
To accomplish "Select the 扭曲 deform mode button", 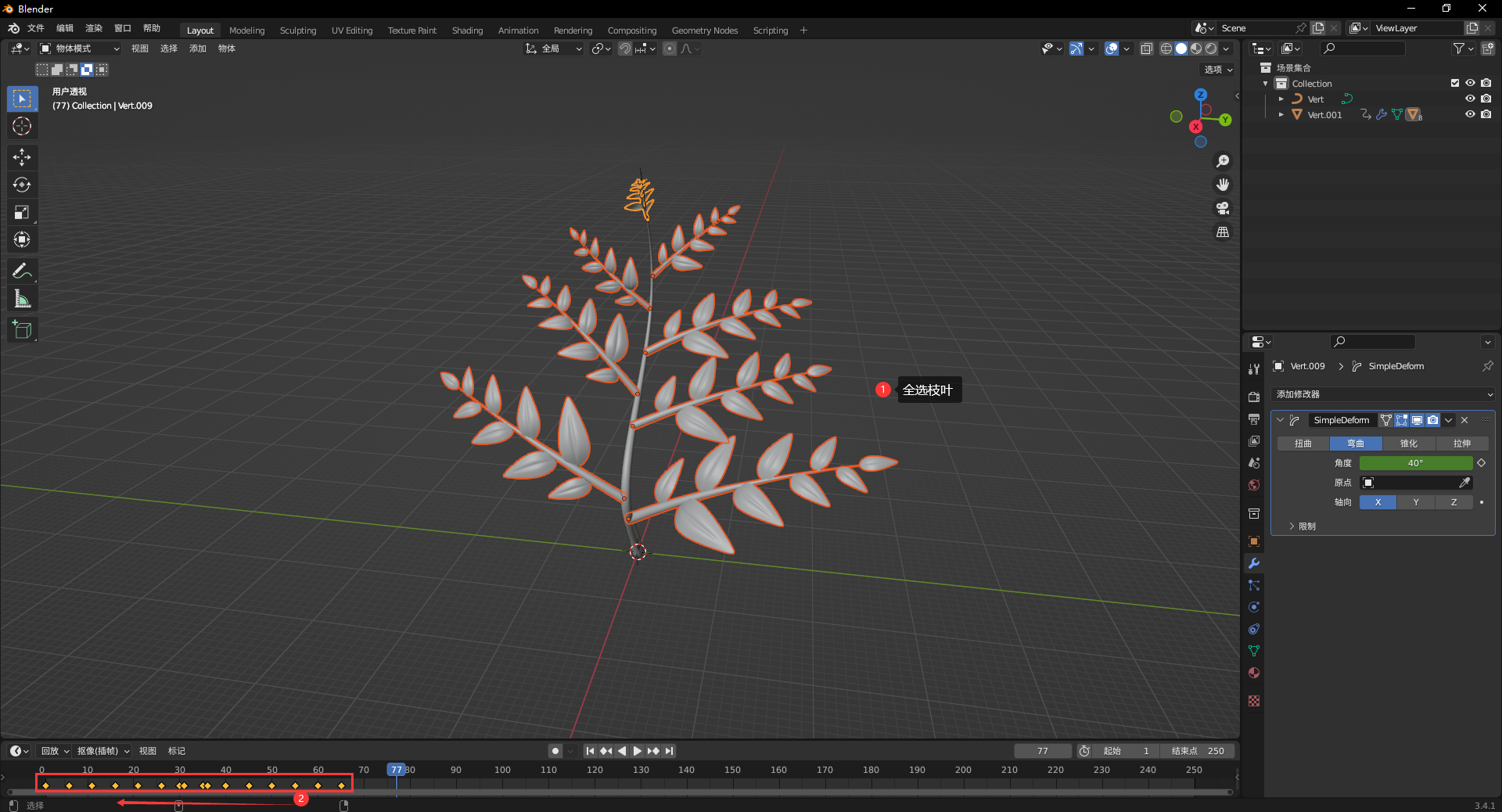I will [x=1303, y=444].
